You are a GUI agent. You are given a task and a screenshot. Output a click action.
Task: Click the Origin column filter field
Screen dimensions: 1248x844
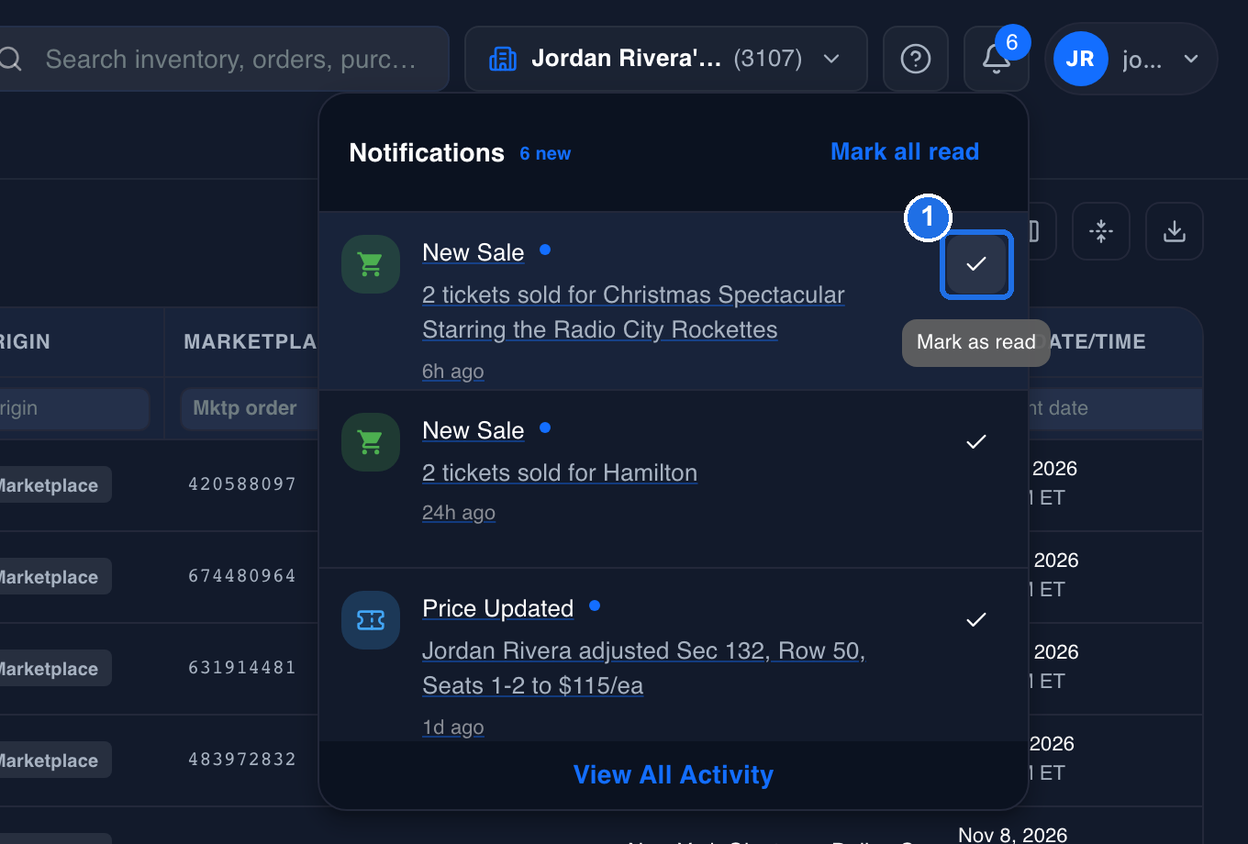[x=74, y=408]
